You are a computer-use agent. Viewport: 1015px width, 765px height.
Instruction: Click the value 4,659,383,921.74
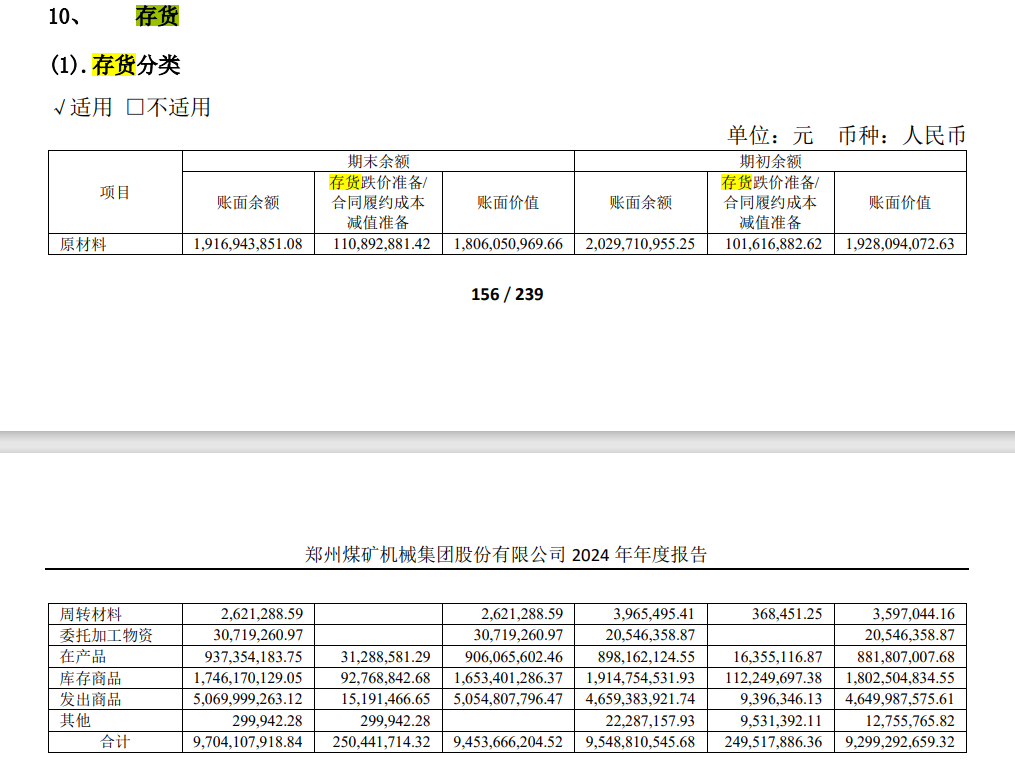[x=640, y=699]
